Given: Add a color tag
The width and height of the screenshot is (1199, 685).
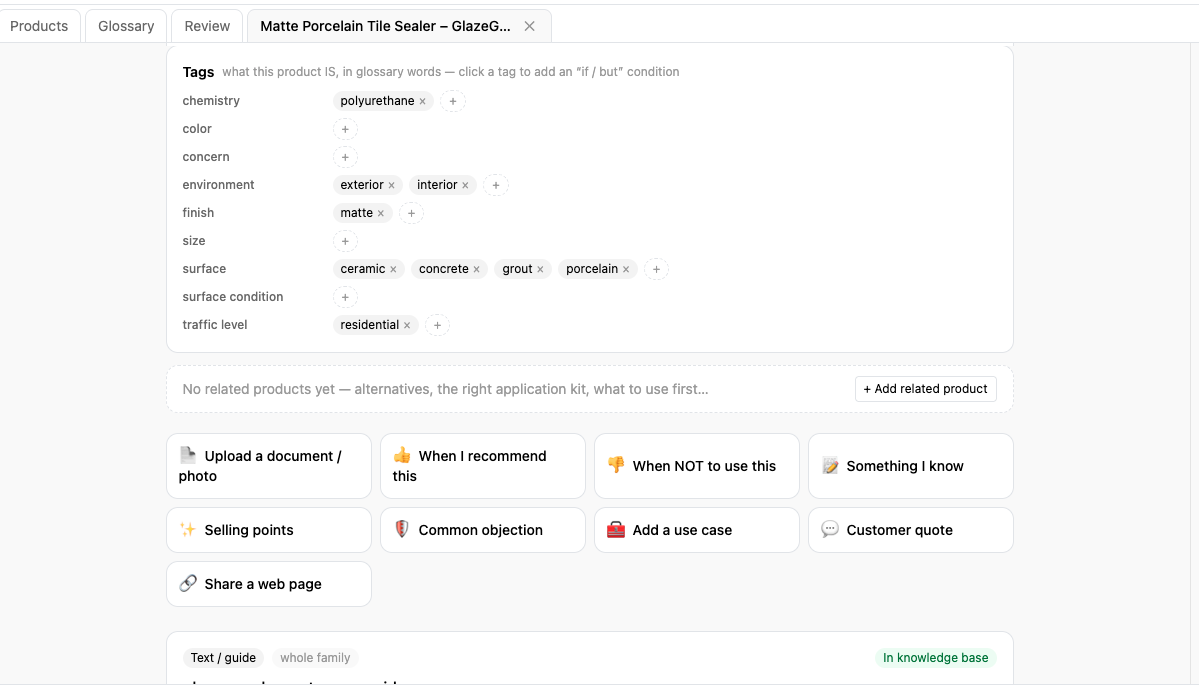Looking at the screenshot, I should click(345, 129).
